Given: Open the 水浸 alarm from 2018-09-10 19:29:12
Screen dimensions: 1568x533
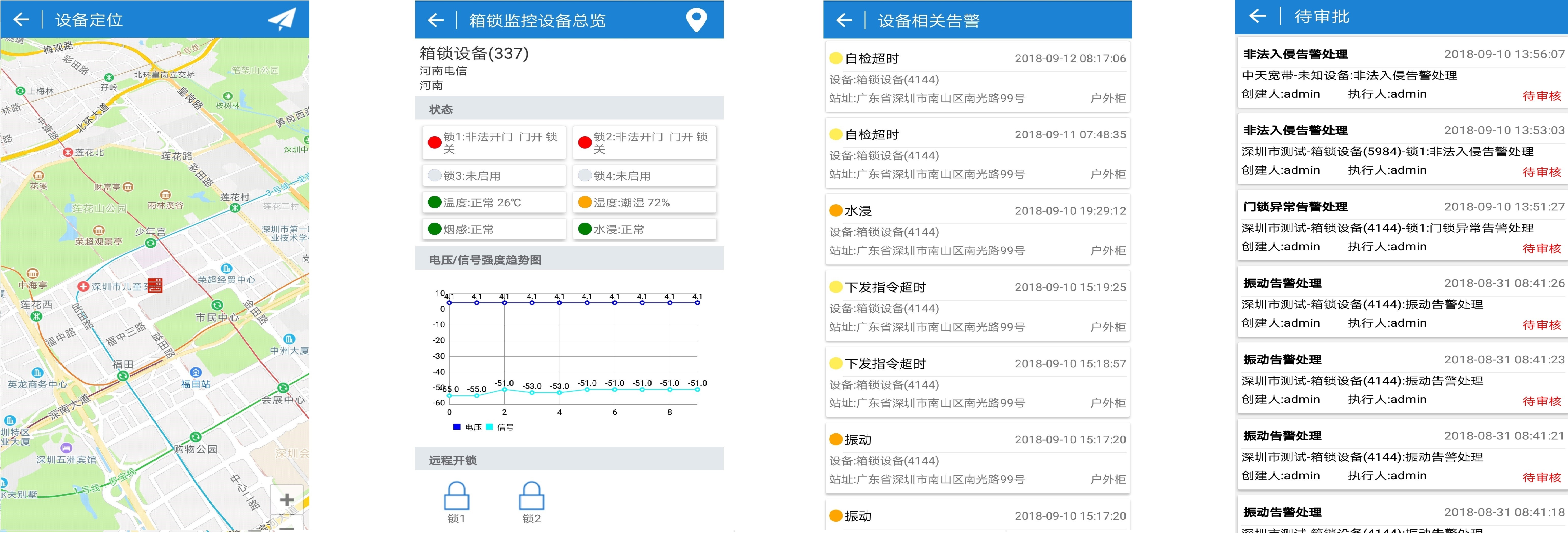Looking at the screenshot, I should click(x=978, y=229).
